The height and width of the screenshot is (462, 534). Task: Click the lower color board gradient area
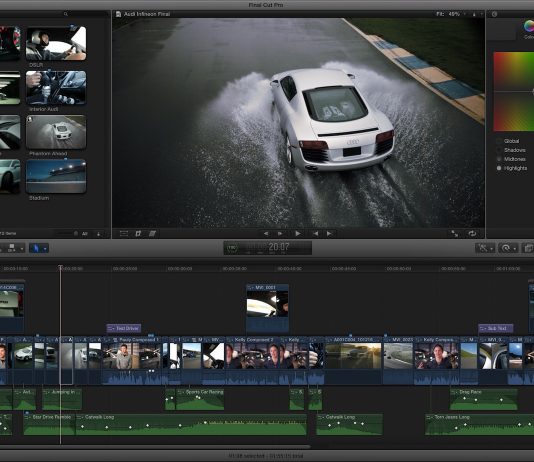[x=514, y=111]
